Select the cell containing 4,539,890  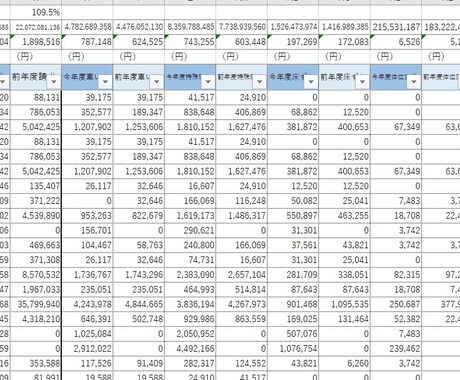pos(36,216)
